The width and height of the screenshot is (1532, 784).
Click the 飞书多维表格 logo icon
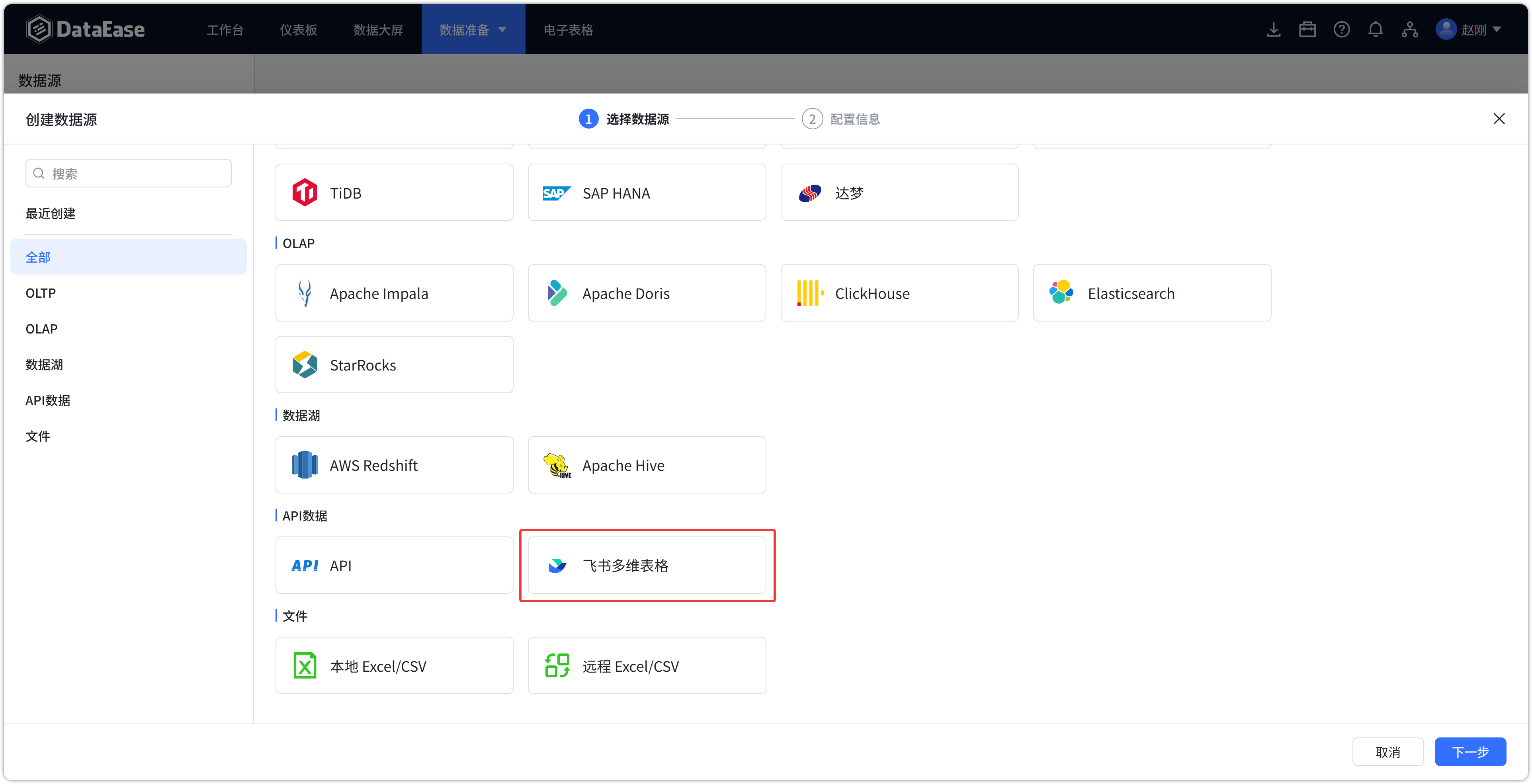[557, 565]
